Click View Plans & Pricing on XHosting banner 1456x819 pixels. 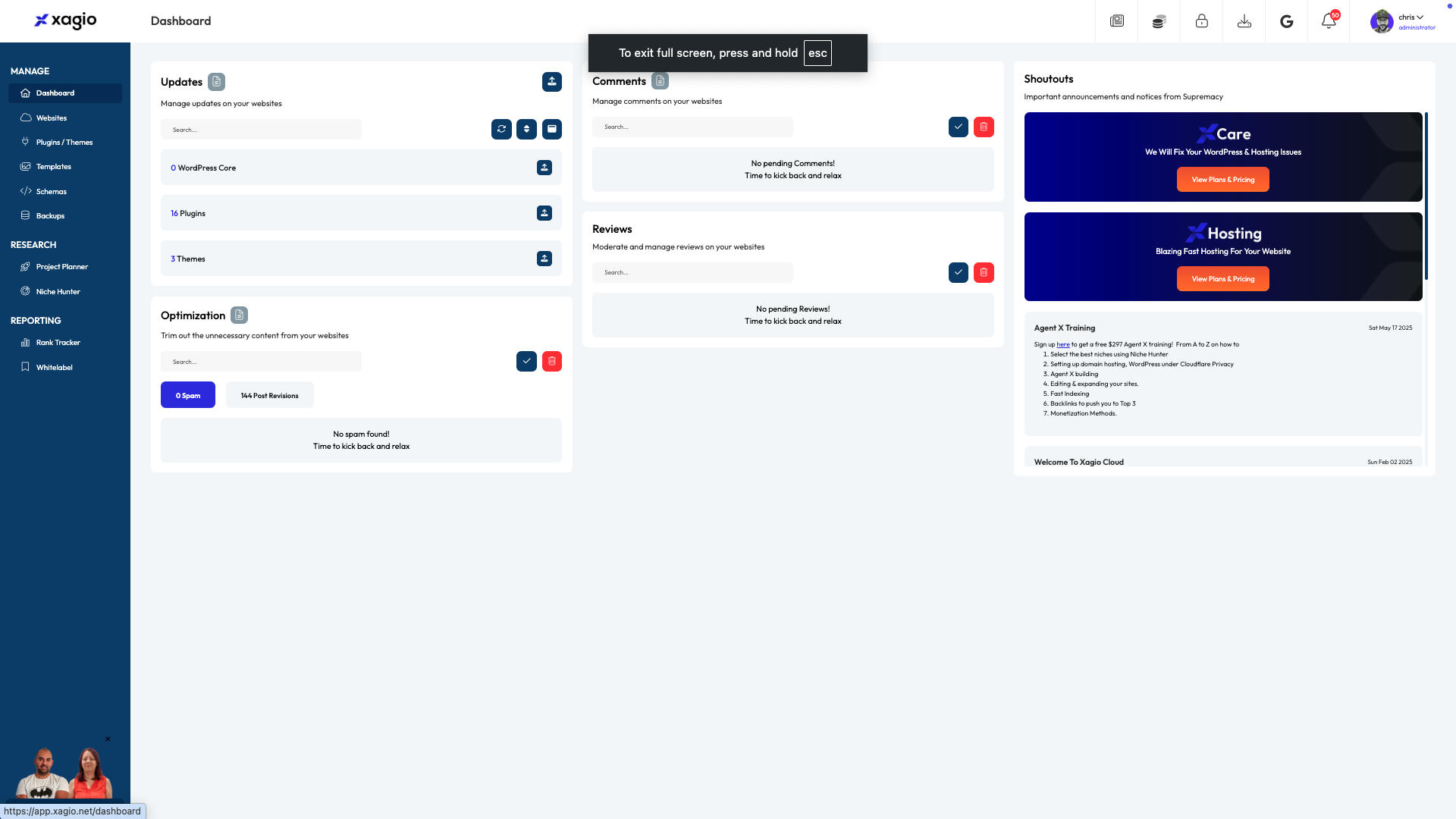pos(1222,279)
